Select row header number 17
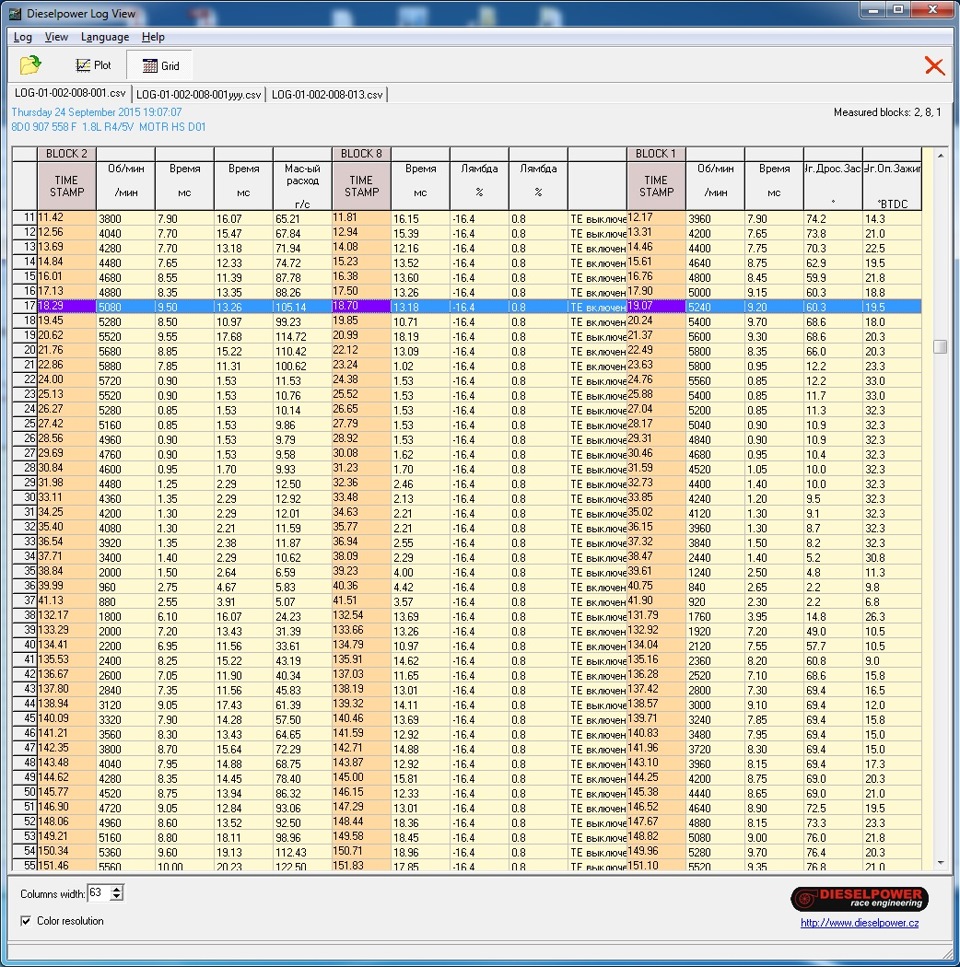Screen dimensions: 960x967 point(25,306)
